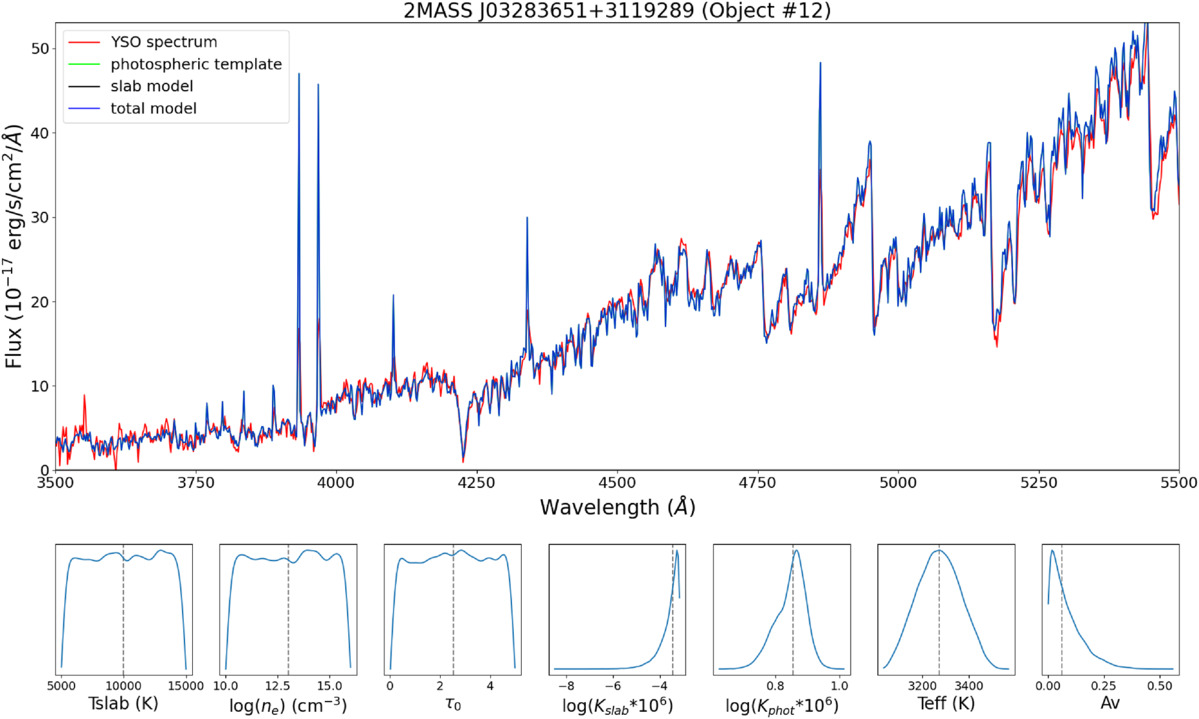Click the 15000 tick under the Tslab panel
Screen dimensions: 1199x719
point(186,686)
